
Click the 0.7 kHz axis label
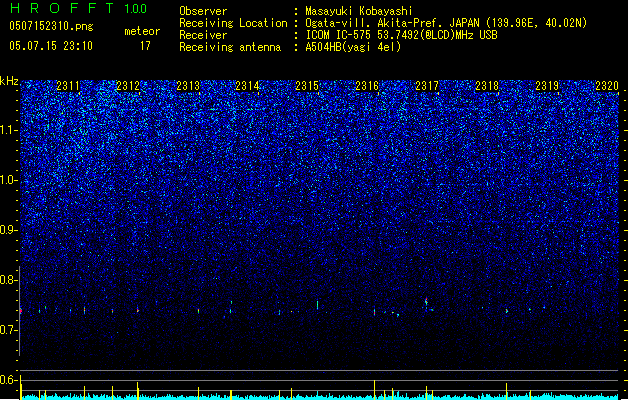(x=9, y=330)
